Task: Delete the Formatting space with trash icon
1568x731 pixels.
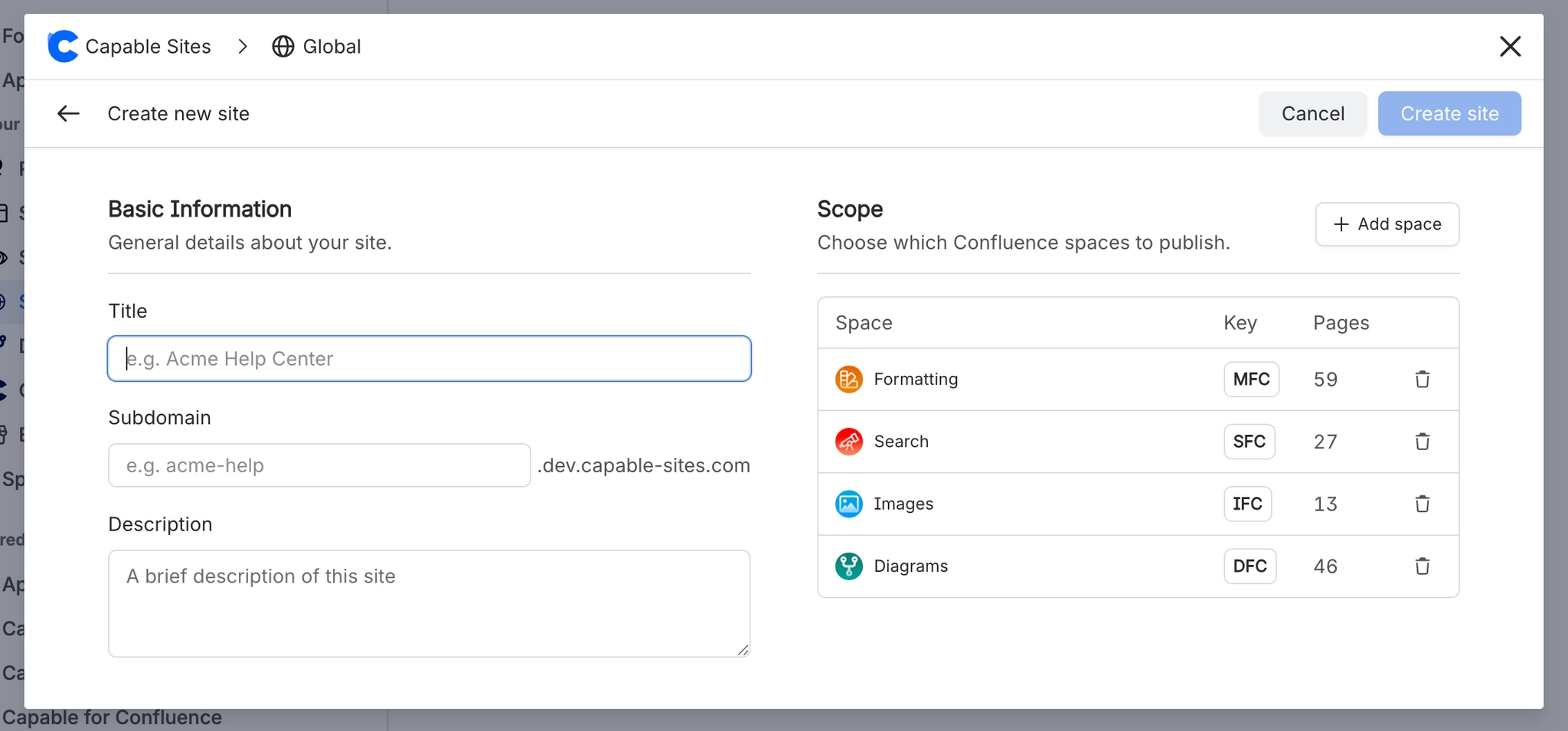Action: [1423, 380]
